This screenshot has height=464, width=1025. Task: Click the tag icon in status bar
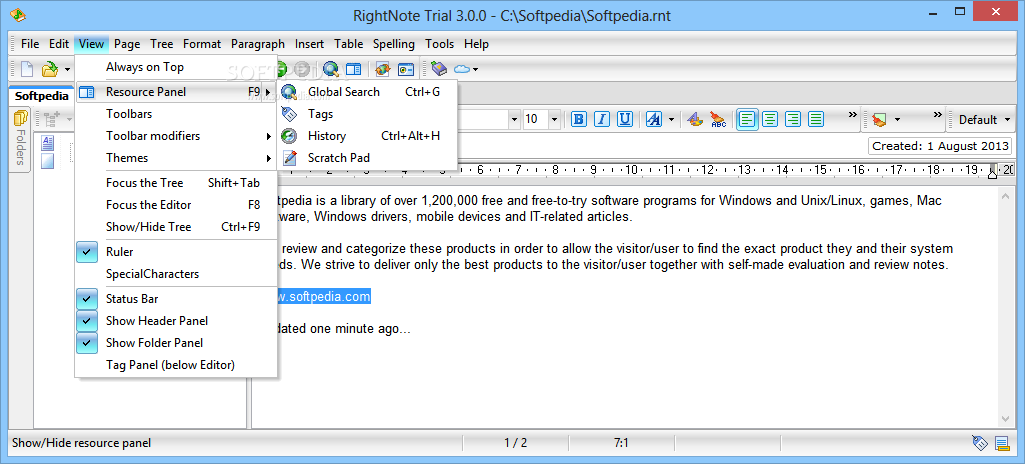[979, 443]
